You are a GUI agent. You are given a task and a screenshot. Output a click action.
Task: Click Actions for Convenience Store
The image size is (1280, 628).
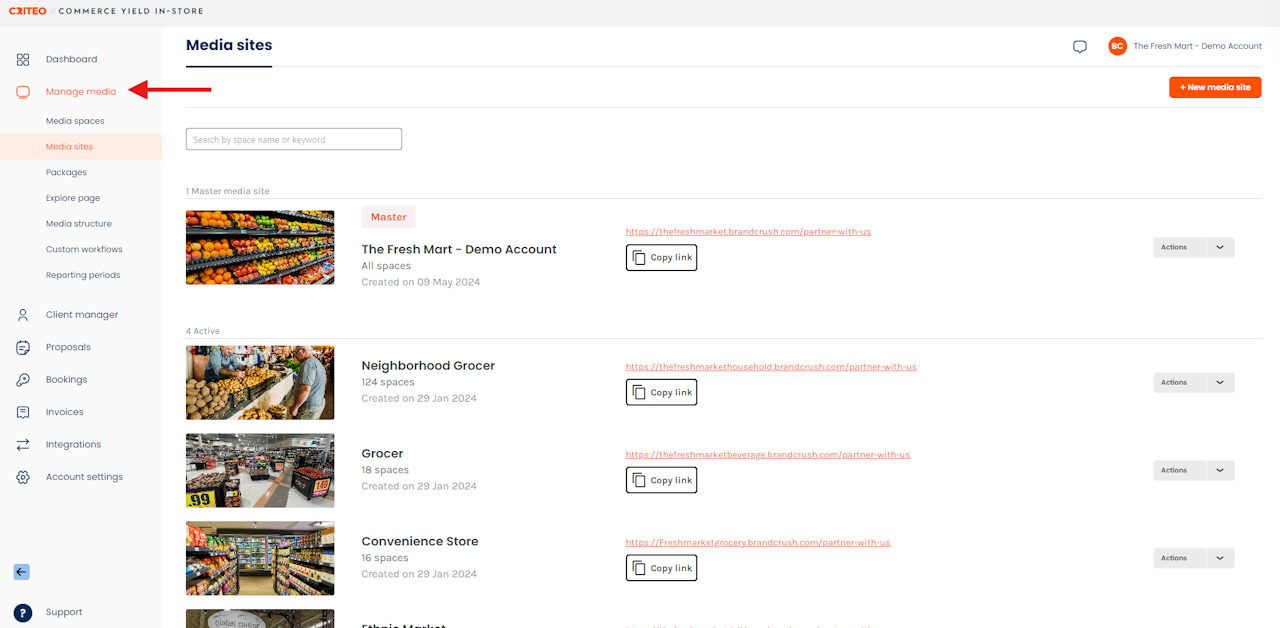click(x=1179, y=558)
